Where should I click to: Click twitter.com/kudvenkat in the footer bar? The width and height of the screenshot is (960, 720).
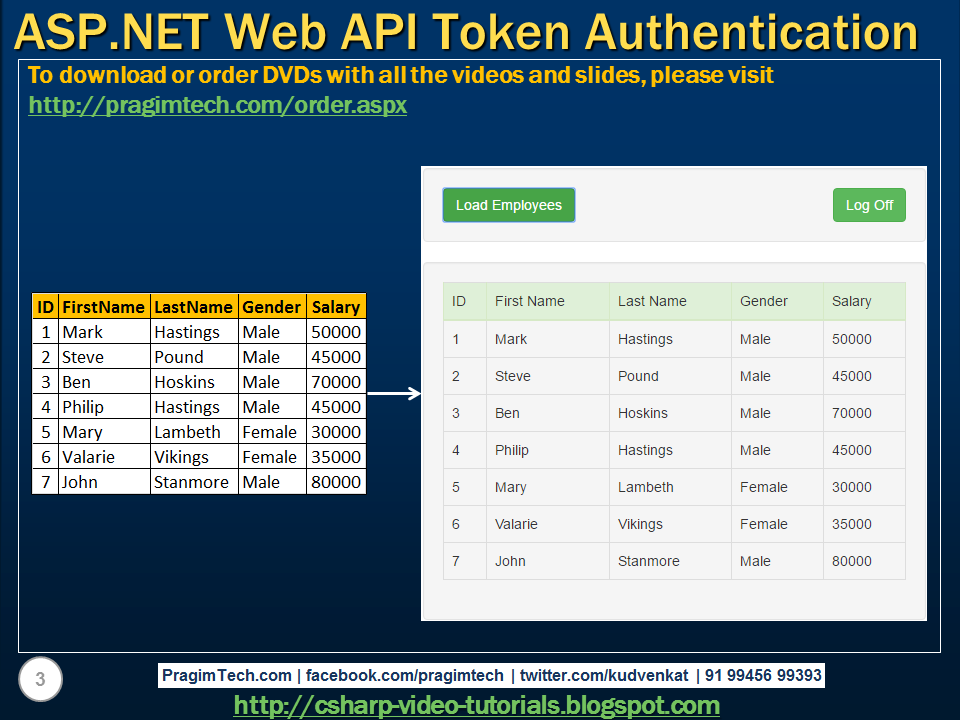604,675
